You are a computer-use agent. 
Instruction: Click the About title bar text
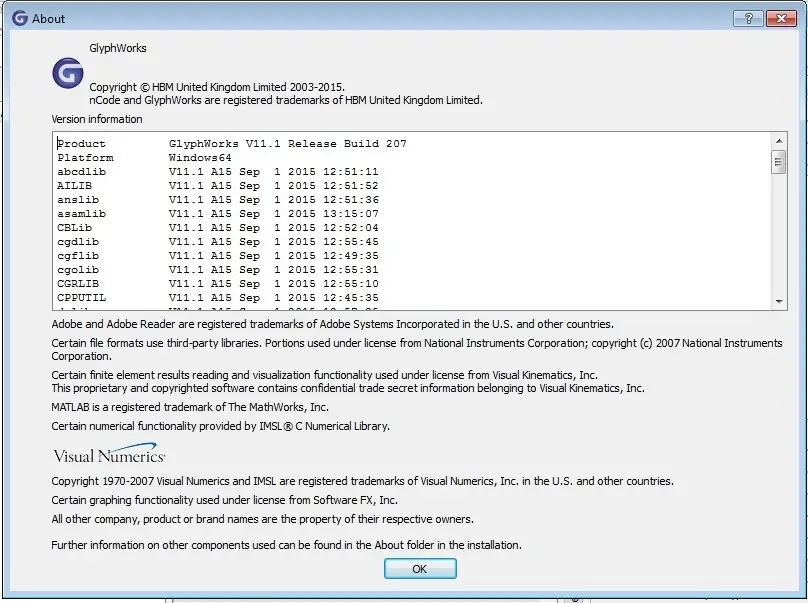click(x=48, y=19)
